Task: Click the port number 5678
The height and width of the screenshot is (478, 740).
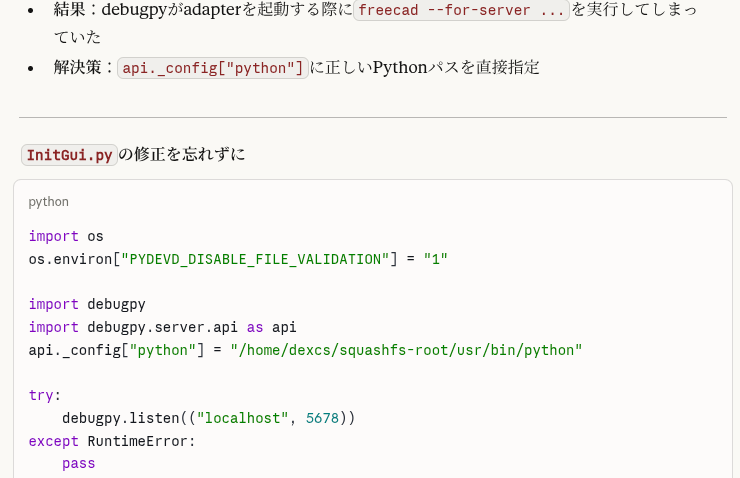Action: 322,418
